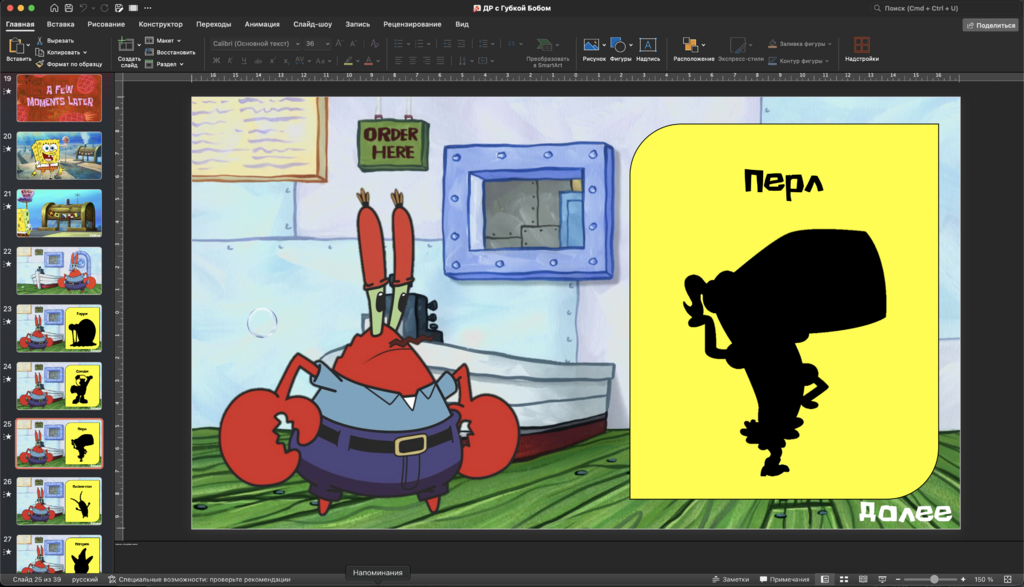Click Расположение arrange icon

coord(690,44)
